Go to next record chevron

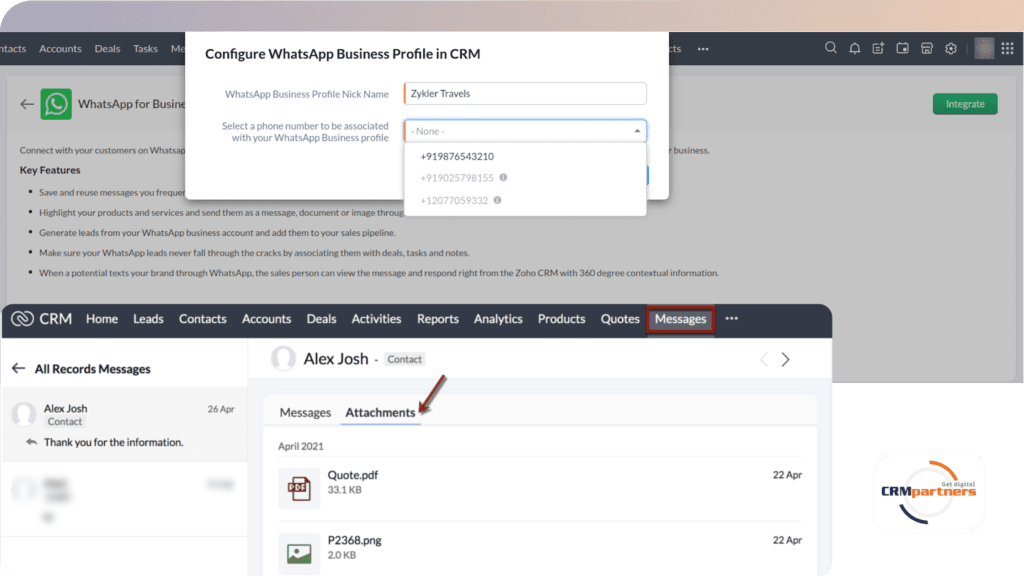click(786, 359)
